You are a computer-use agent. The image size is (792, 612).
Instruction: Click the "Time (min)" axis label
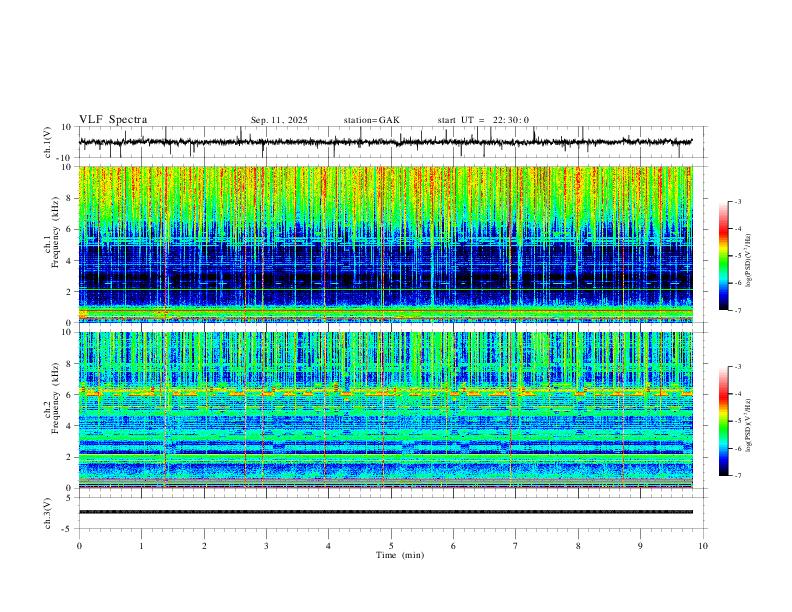point(400,555)
